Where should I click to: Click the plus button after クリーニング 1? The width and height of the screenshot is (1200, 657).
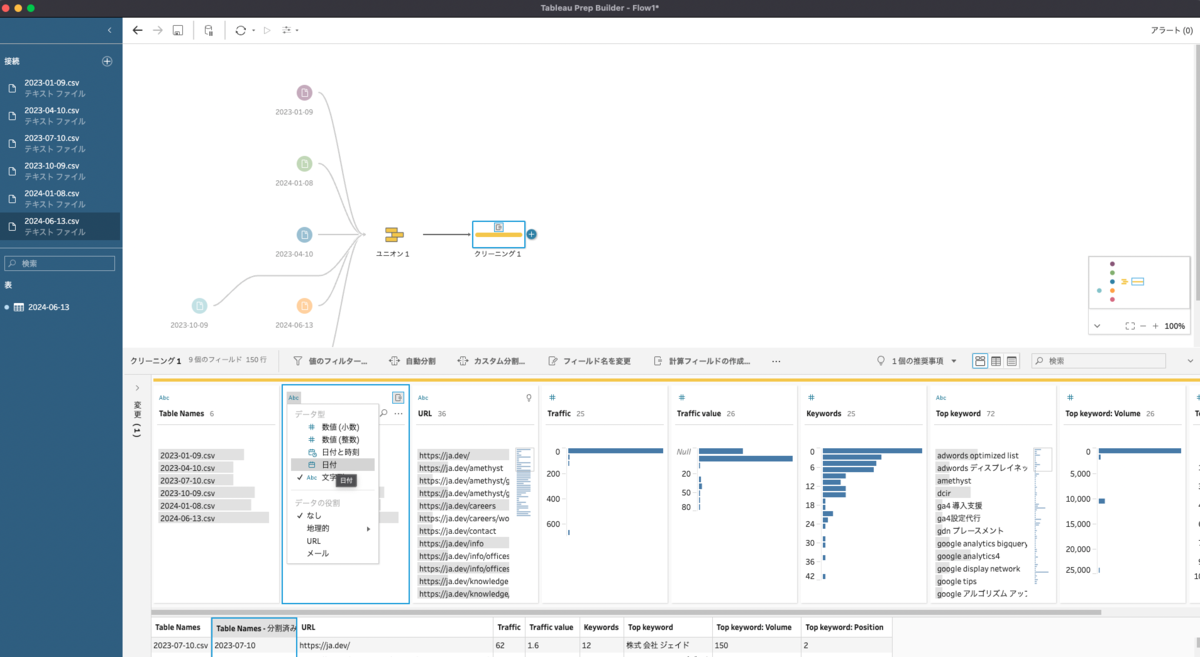tap(532, 235)
